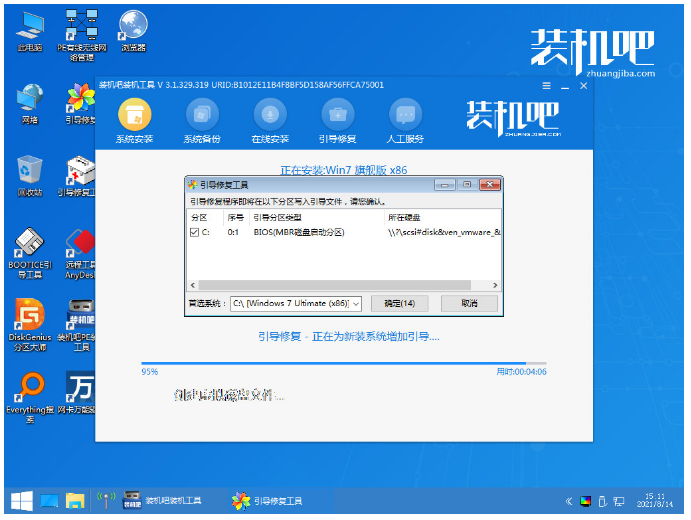The width and height of the screenshot is (691, 520).
Task: Switch to 在线安装 section
Action: coord(270,113)
